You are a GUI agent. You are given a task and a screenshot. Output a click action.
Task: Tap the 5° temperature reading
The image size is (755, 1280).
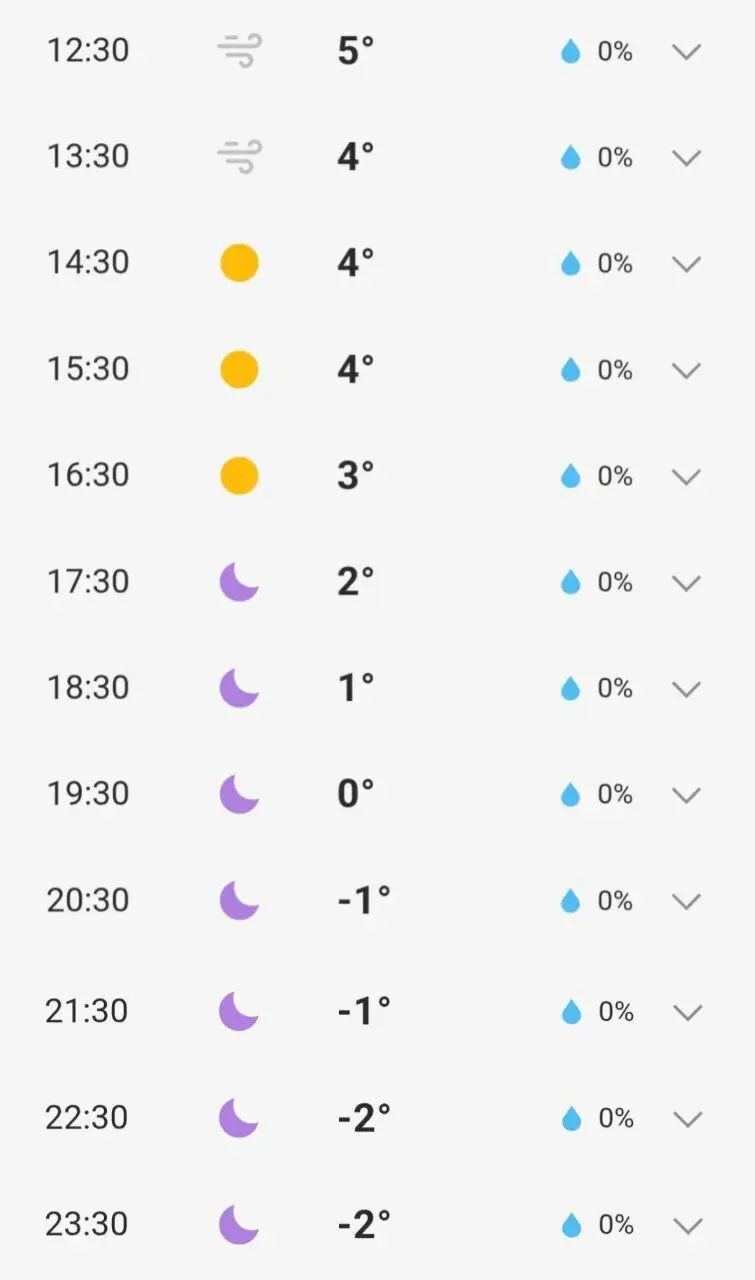356,52
